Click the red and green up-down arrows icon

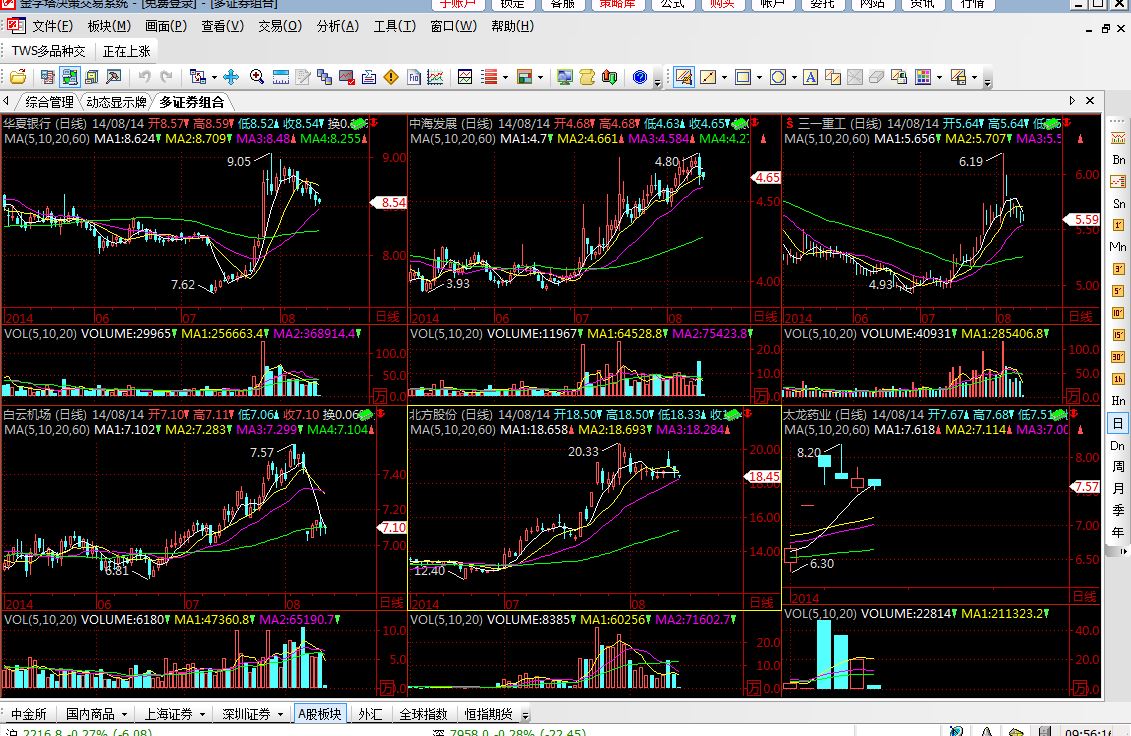[x=609, y=76]
